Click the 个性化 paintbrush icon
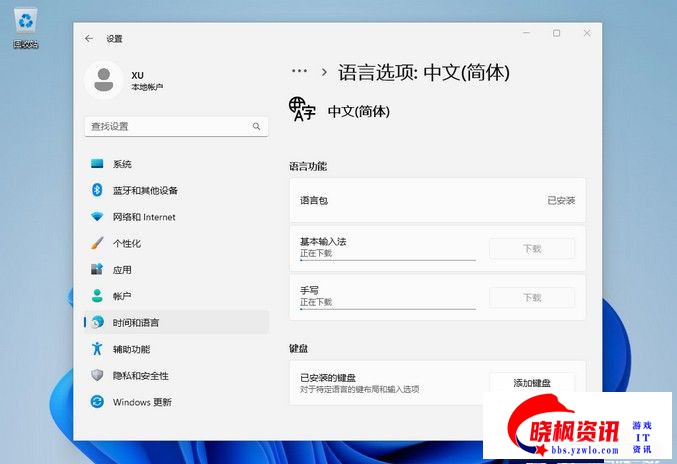This screenshot has height=464, width=677. [97, 243]
